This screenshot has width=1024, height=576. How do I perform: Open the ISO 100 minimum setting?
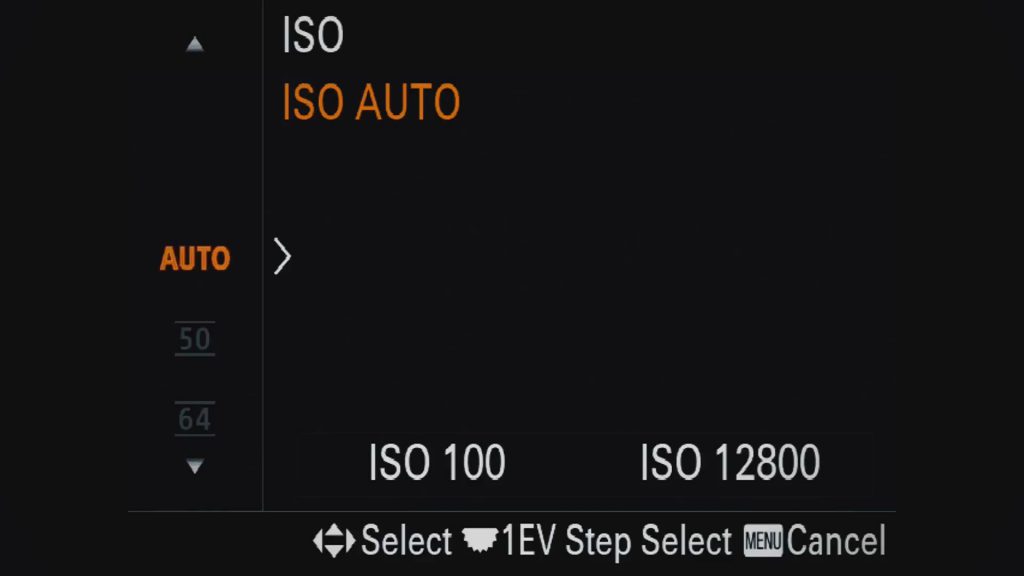point(437,462)
